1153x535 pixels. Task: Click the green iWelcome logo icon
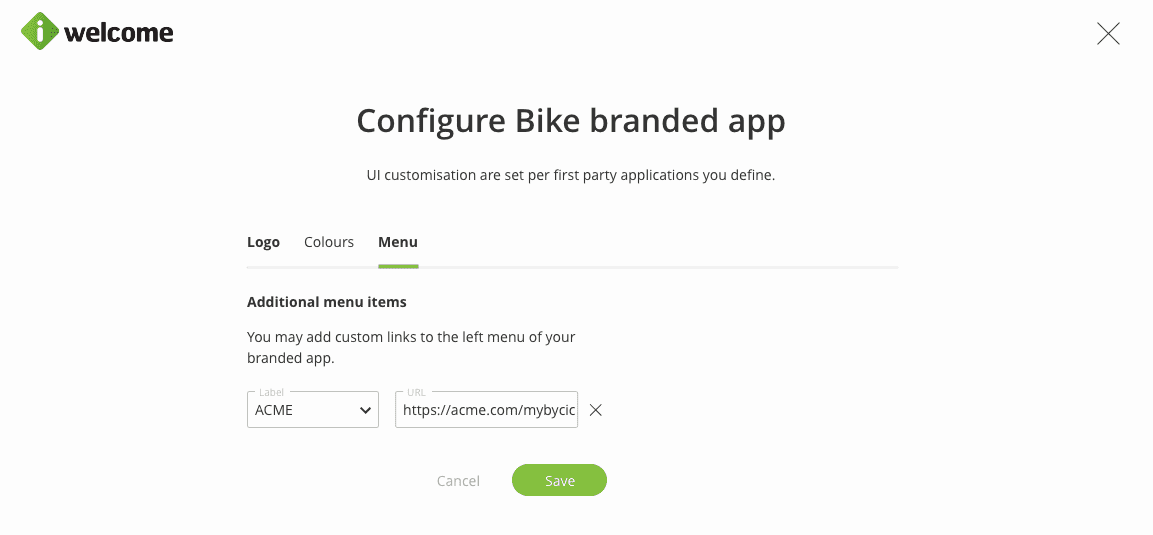coord(40,32)
